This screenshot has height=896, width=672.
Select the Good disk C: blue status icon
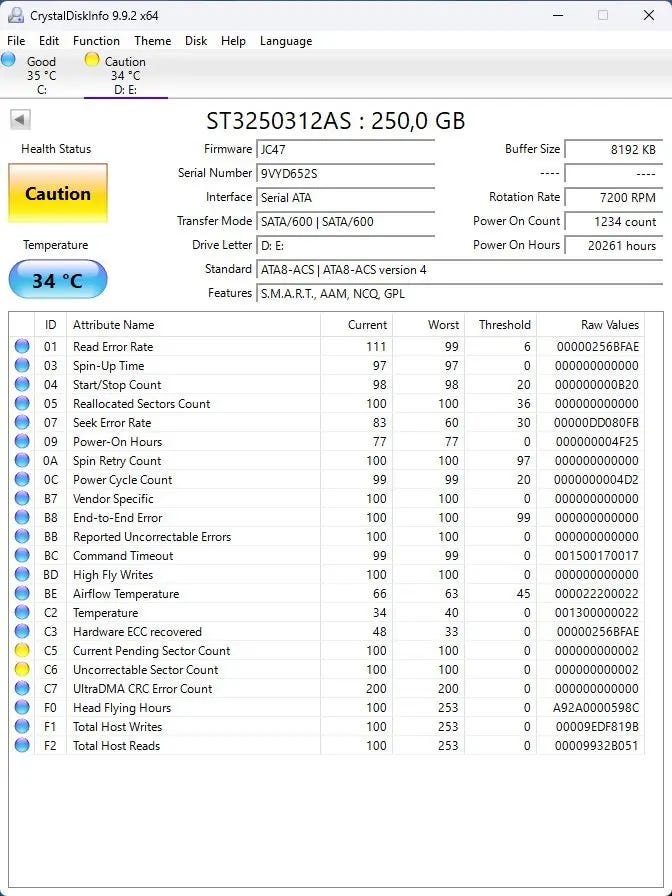pyautogui.click(x=9, y=59)
